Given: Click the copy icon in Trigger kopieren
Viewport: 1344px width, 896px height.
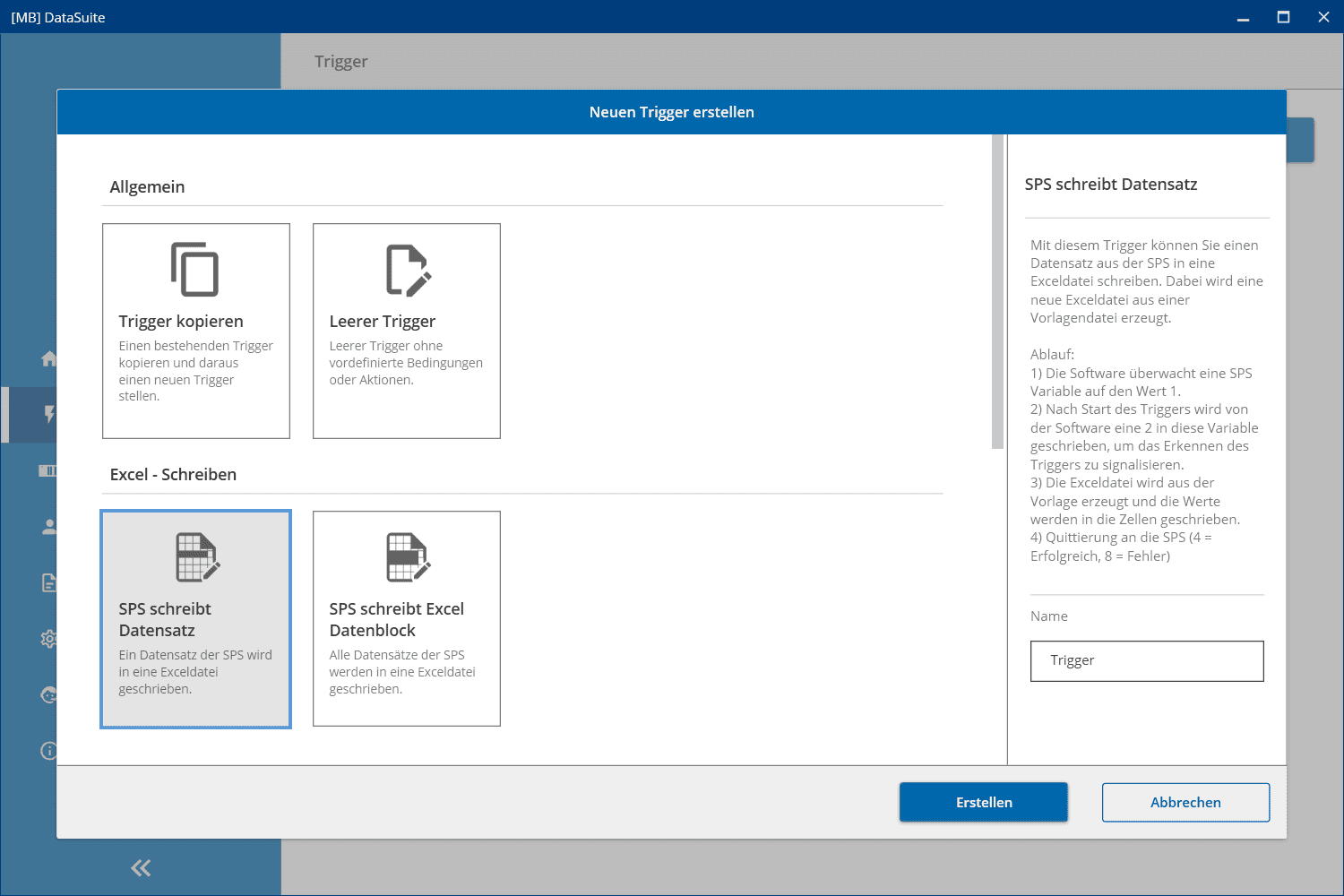Looking at the screenshot, I should tap(195, 269).
